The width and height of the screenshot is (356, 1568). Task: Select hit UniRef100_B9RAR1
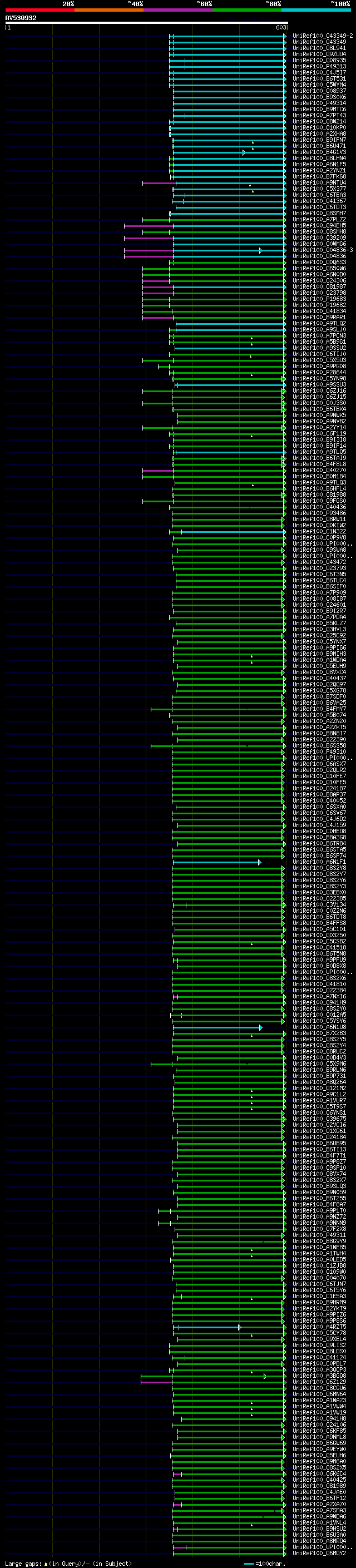pos(319,317)
